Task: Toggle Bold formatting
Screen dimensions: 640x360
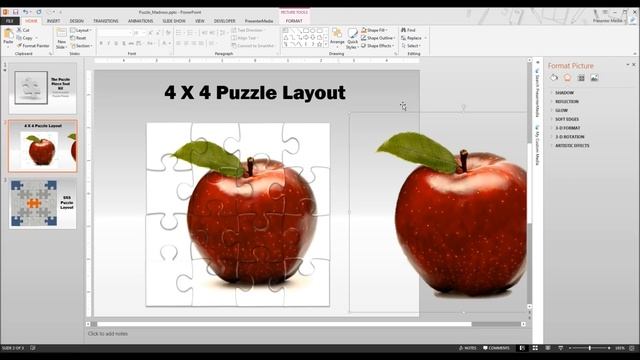Action: [x=101, y=43]
